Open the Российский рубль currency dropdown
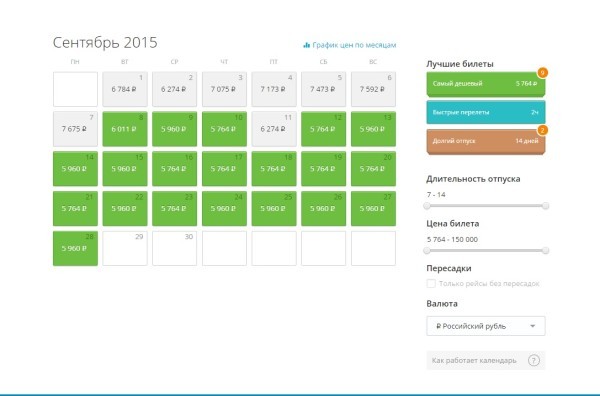The height and width of the screenshot is (396, 600). [x=486, y=326]
